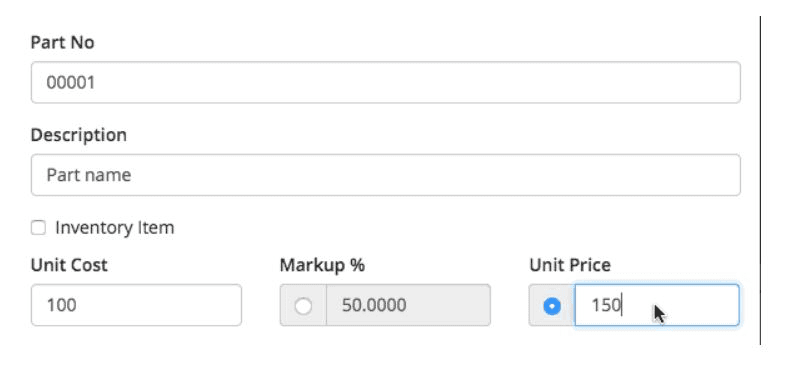
Task: Click the disabled Markup field showing 50.0000
Action: 408,305
